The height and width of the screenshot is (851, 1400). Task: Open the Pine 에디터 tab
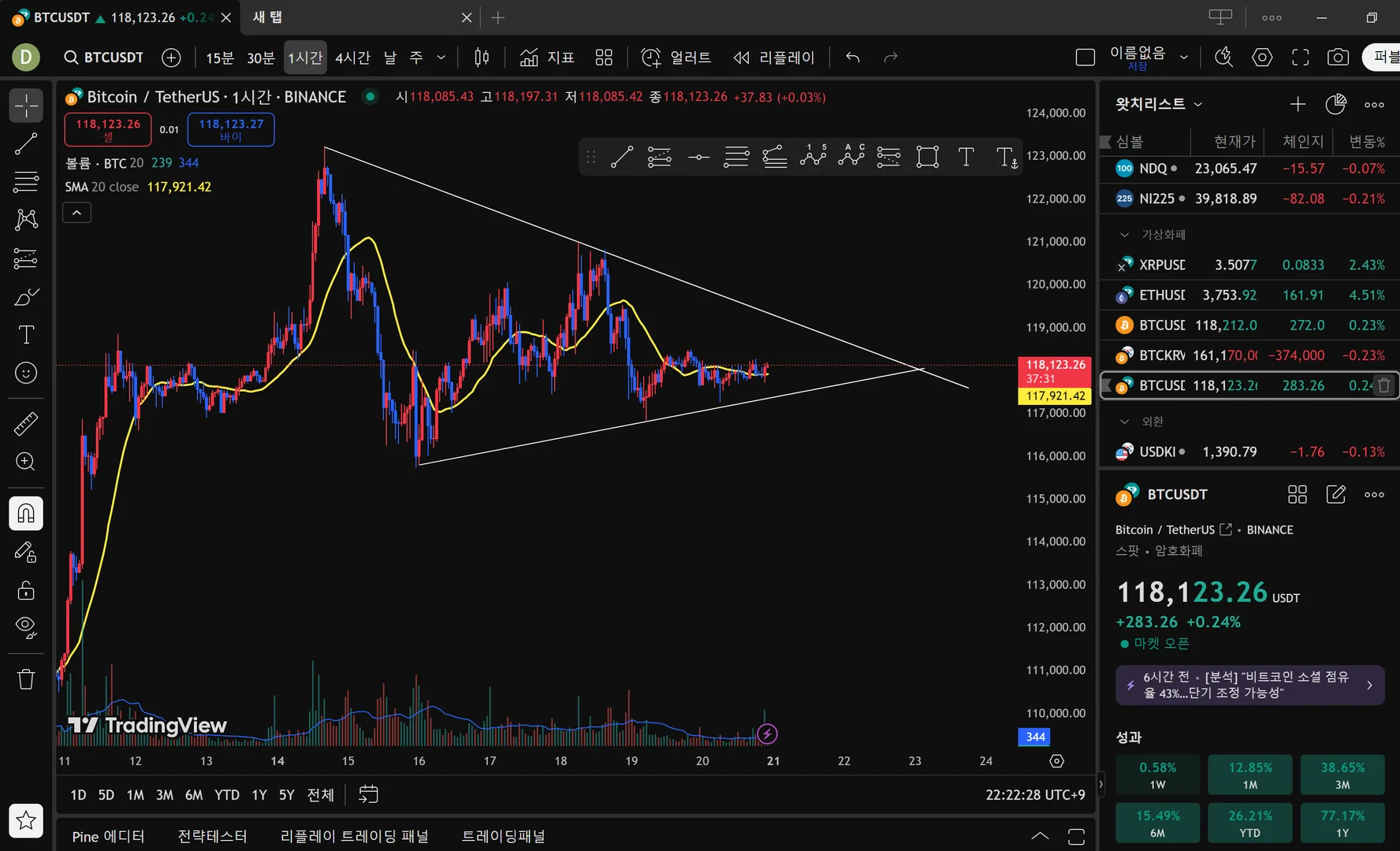tap(109, 836)
